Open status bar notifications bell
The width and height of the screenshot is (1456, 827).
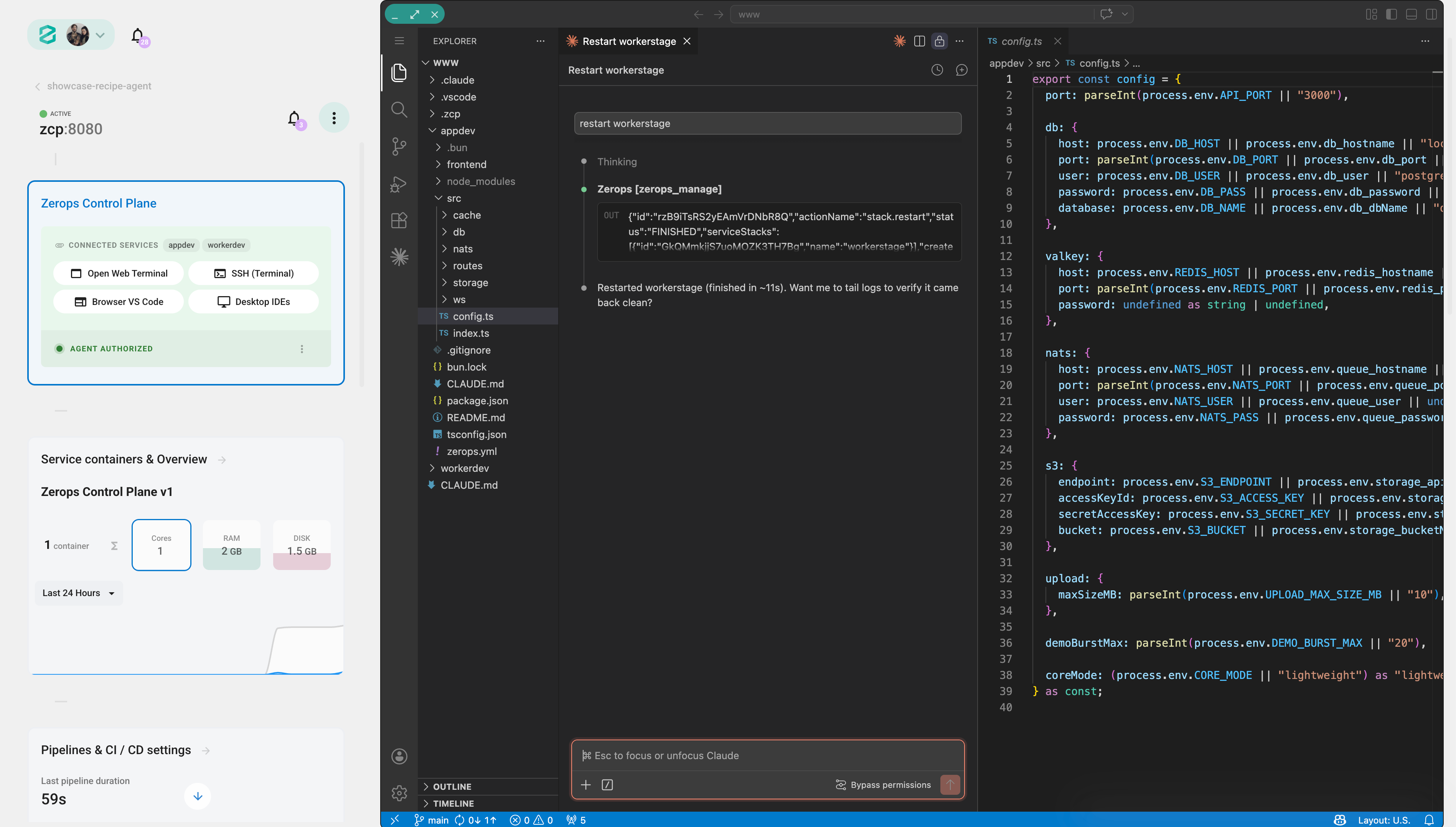click(1429, 820)
